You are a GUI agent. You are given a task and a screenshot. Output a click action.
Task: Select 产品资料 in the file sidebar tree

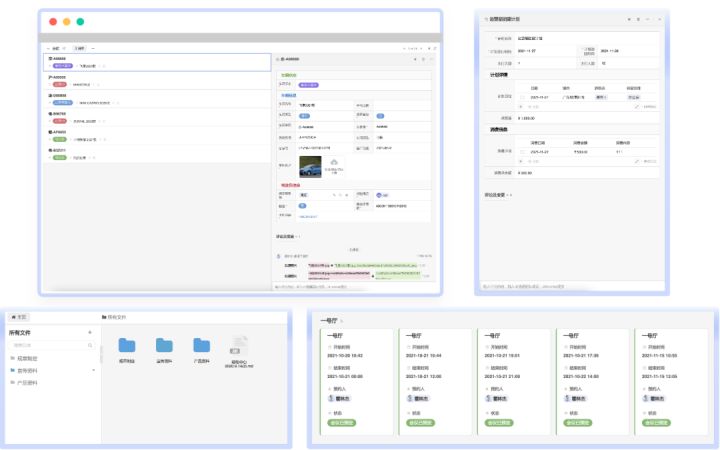point(28,383)
